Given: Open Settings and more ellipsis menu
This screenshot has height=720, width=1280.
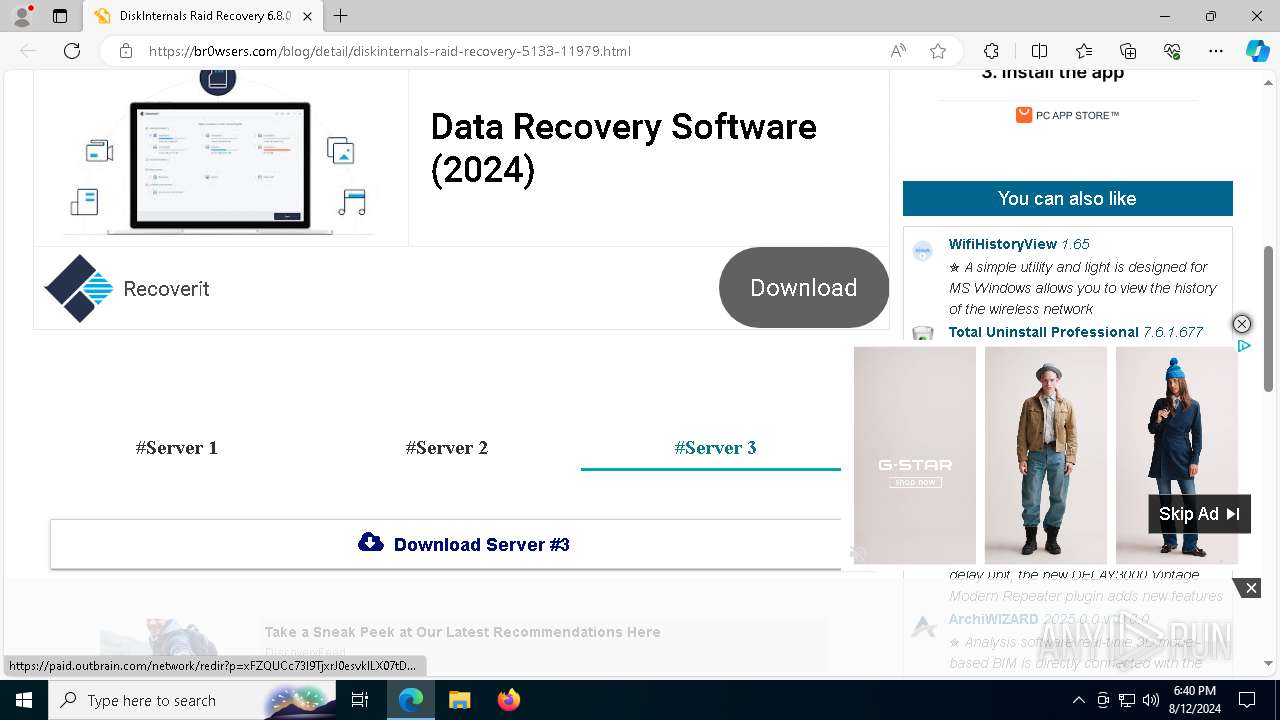Looking at the screenshot, I should click(1216, 51).
